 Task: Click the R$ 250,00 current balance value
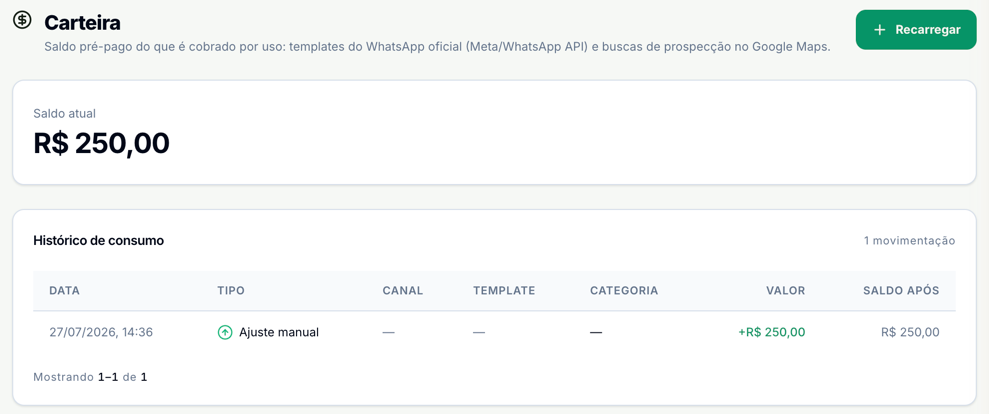102,143
